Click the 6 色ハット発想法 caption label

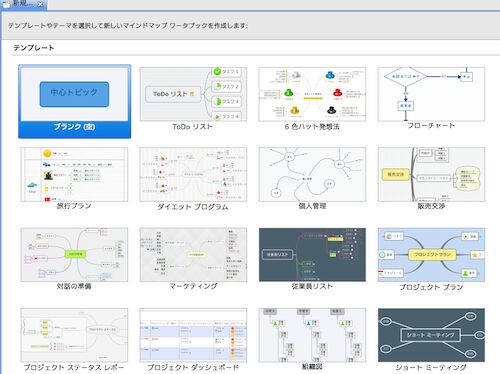312,127
